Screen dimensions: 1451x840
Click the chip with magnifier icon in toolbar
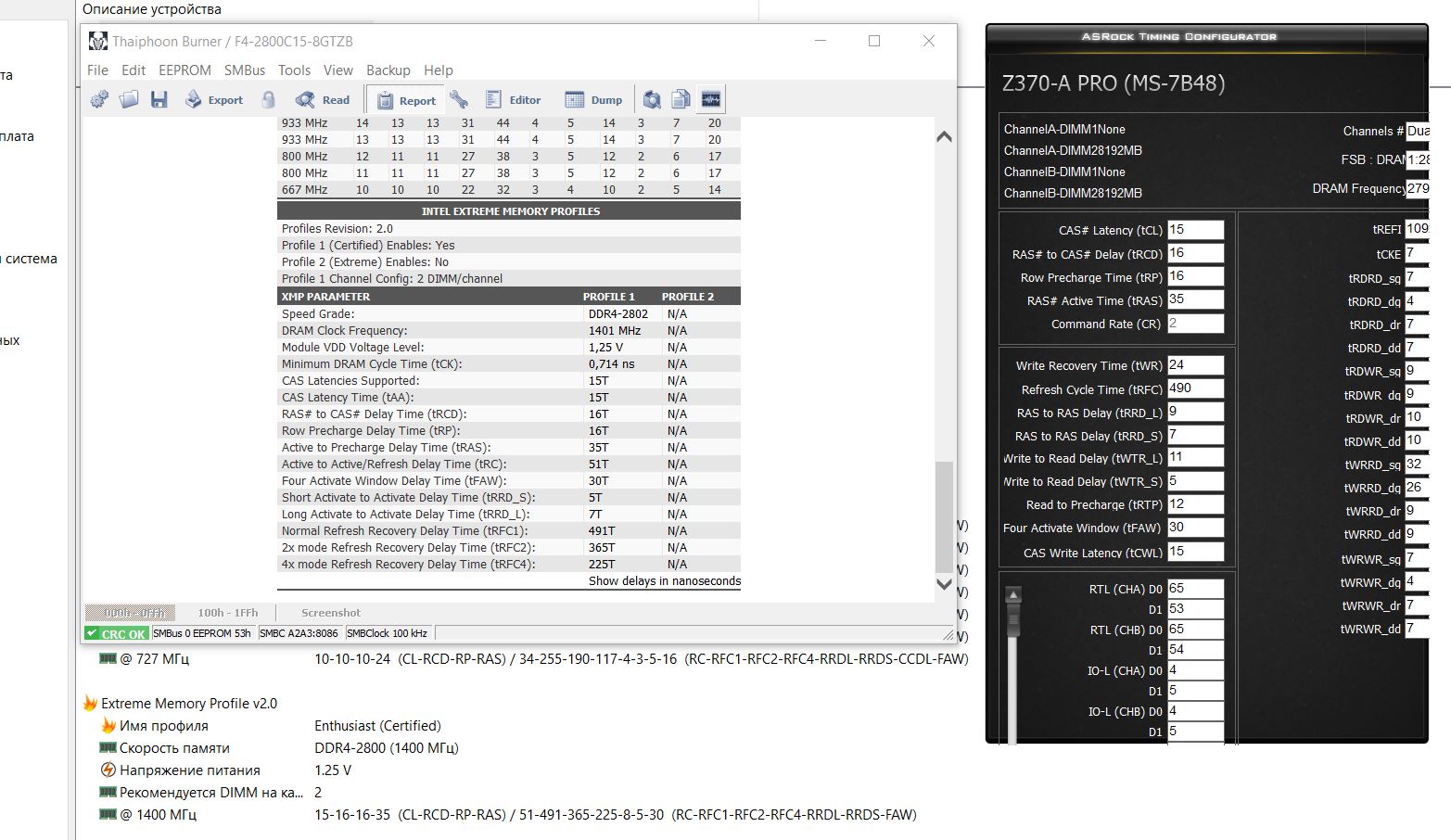[653, 99]
